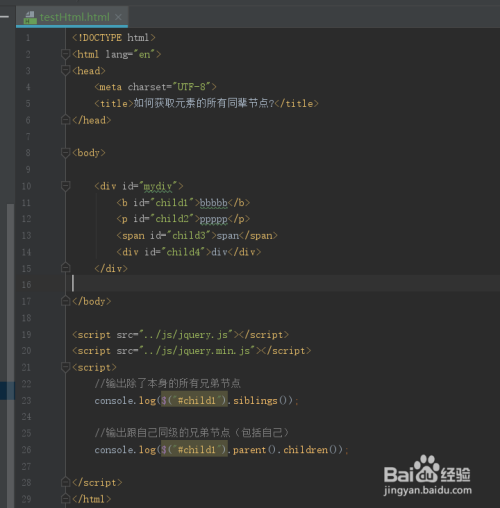Image resolution: width=500 pixels, height=508 pixels.
Task: Click the HTML file icon on testHtml.html tab
Action: (30, 17)
